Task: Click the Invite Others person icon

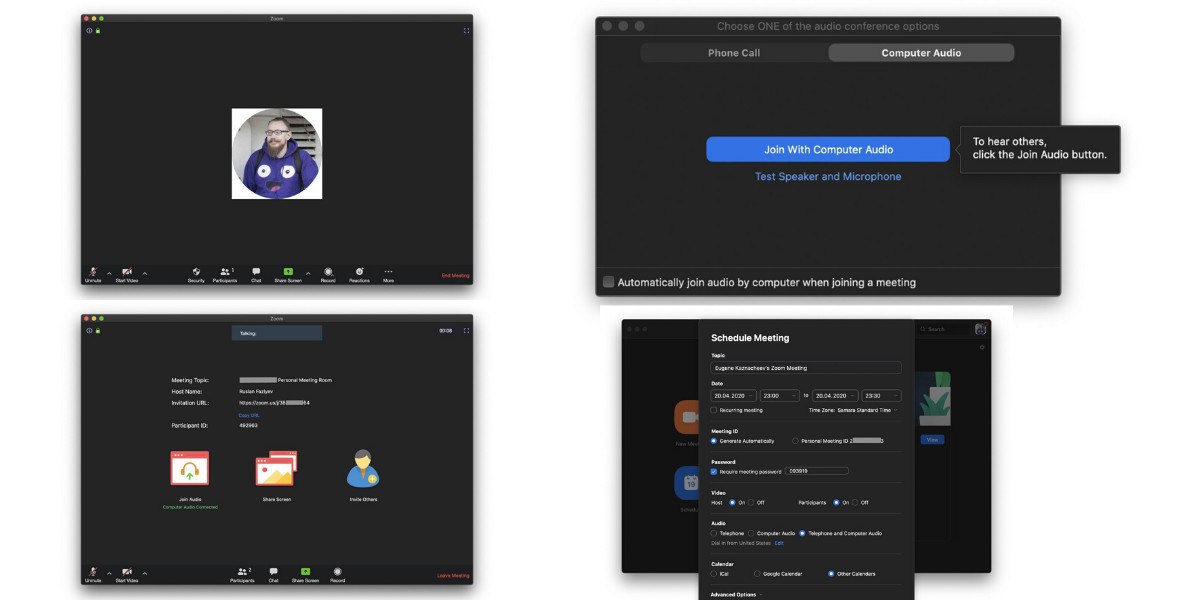Action: [x=363, y=469]
